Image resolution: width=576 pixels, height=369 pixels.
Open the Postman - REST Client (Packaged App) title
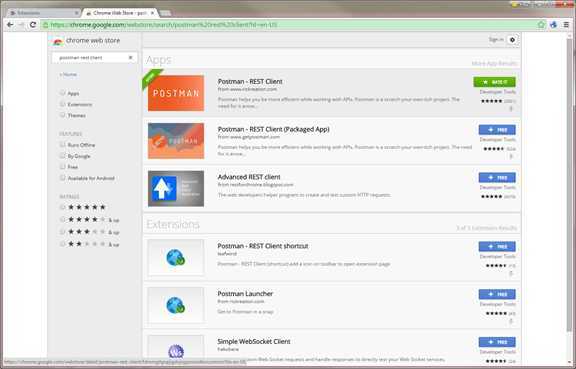273,129
